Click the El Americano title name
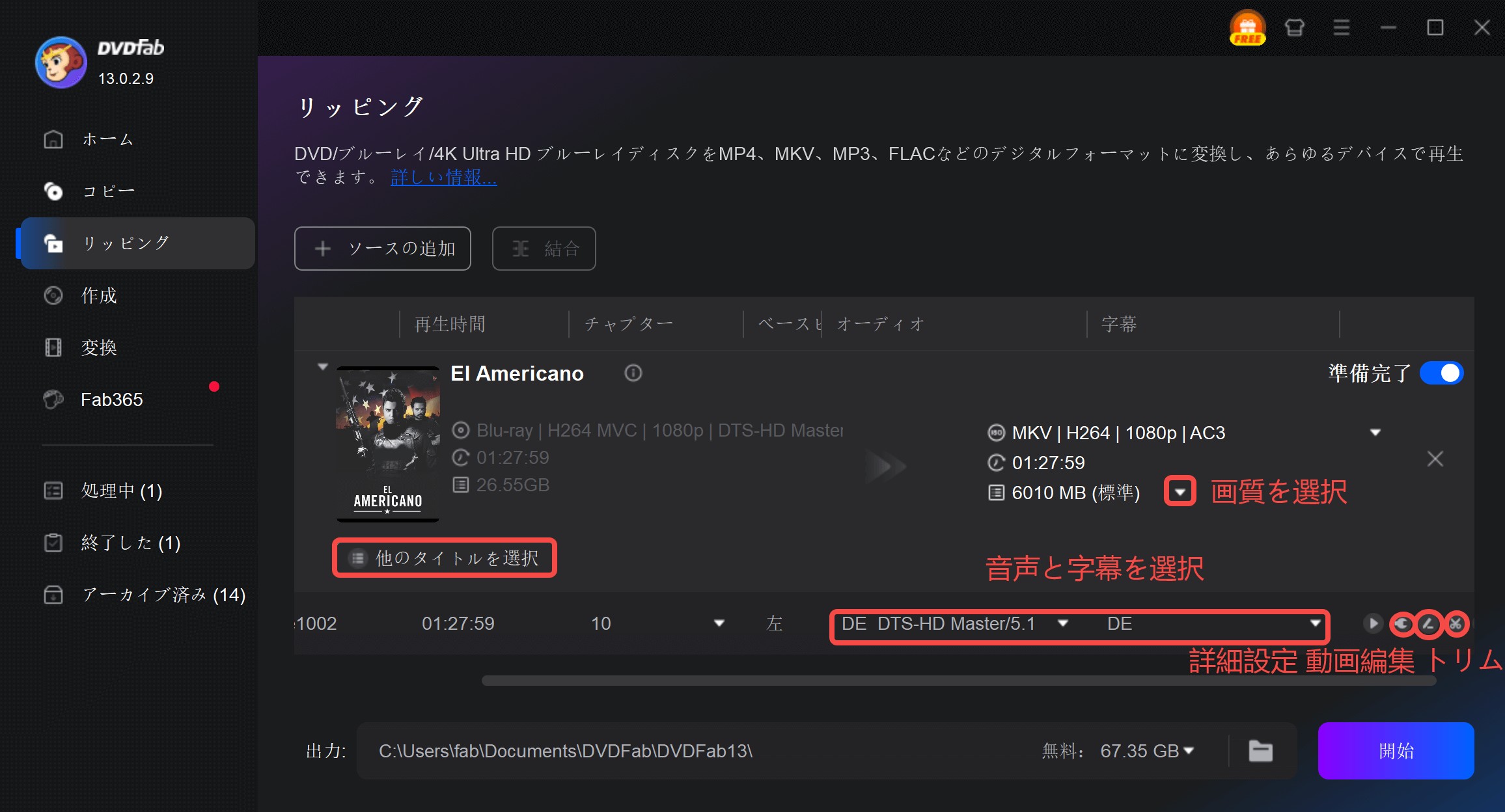The height and width of the screenshot is (812, 1505). point(517,373)
